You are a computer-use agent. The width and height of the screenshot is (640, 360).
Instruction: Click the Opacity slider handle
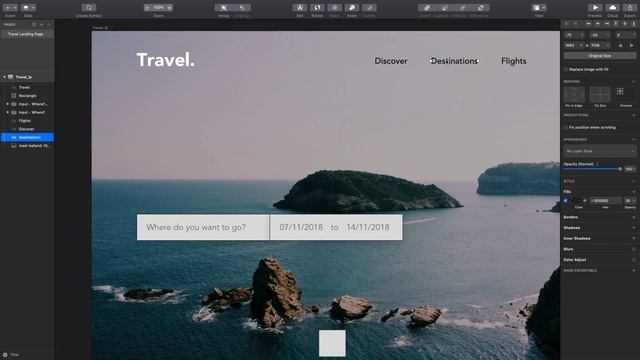coord(620,169)
